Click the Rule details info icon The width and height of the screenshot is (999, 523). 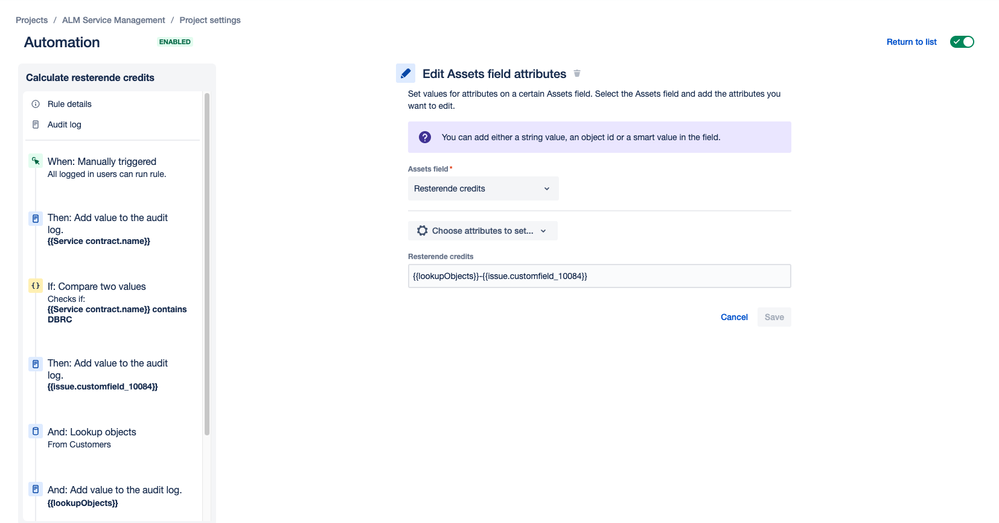coord(36,104)
